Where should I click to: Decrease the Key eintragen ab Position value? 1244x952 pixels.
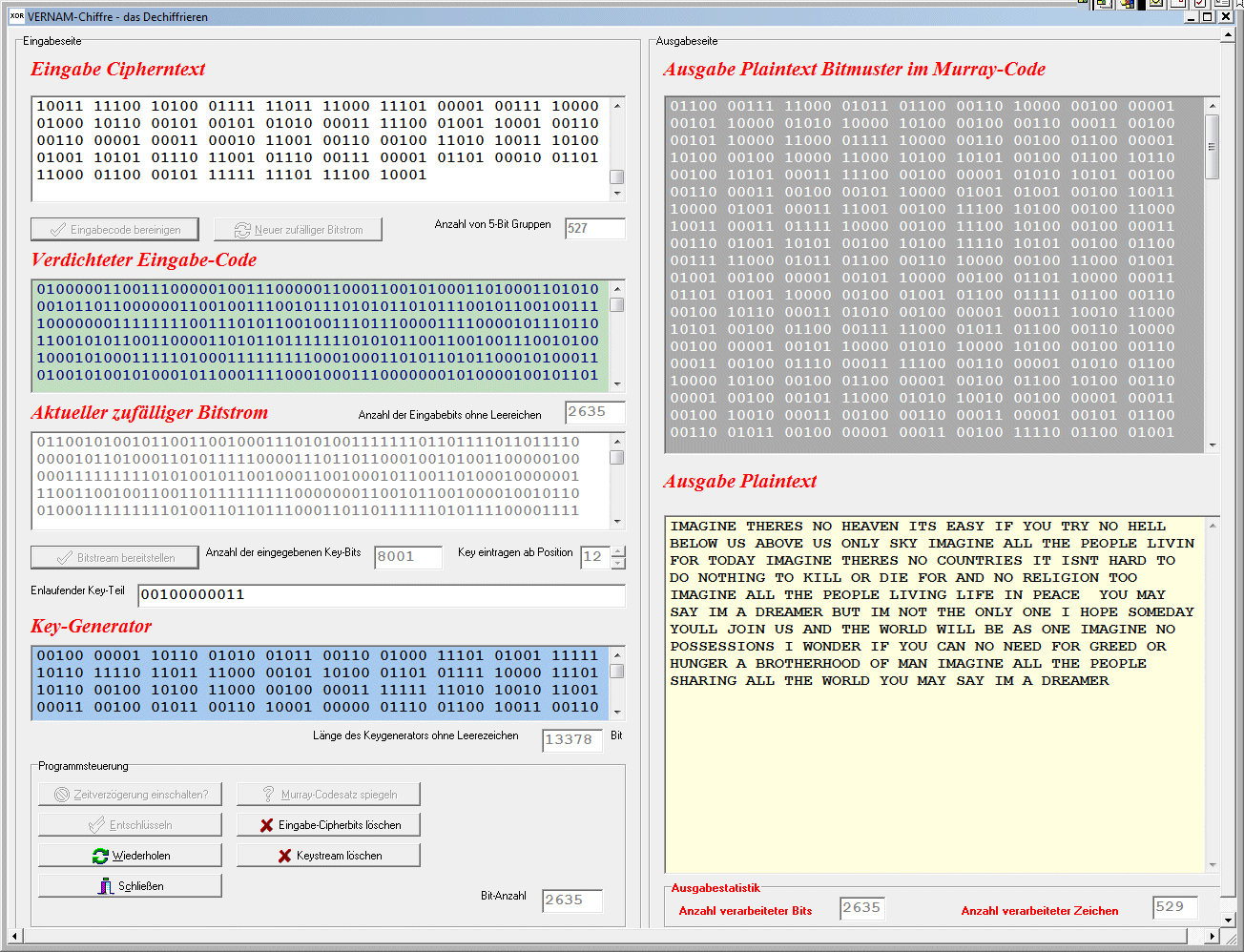pos(618,564)
